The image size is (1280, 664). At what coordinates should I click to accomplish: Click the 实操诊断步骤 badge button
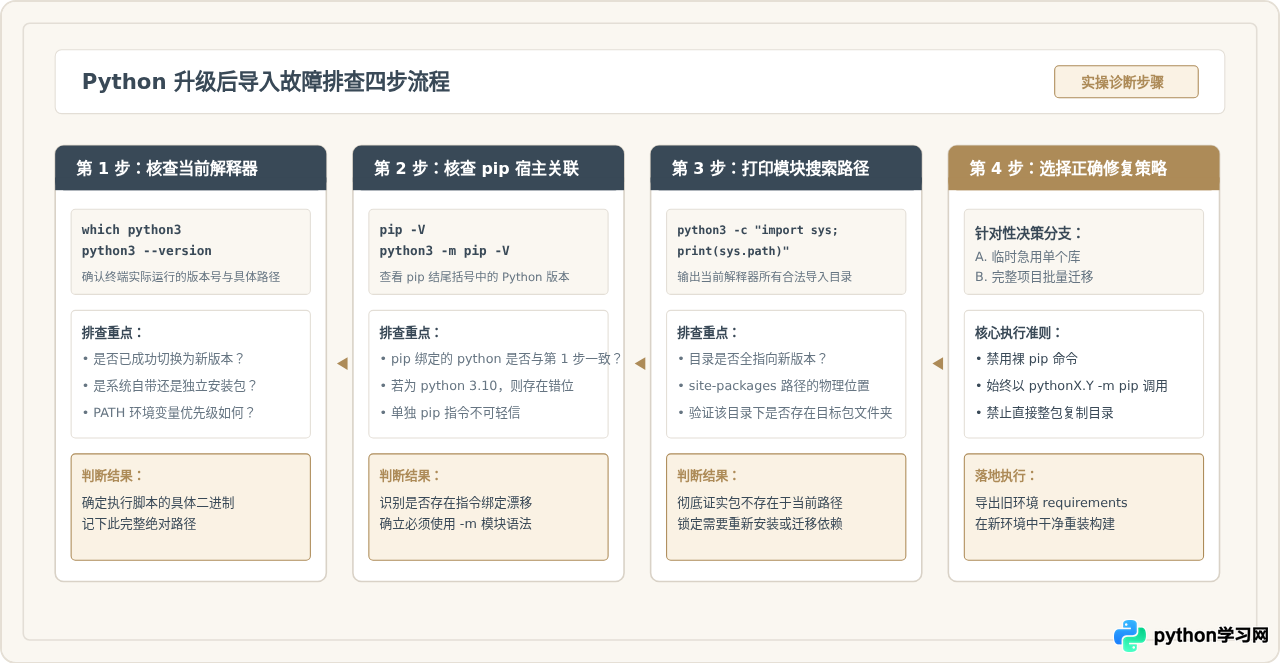1126,82
